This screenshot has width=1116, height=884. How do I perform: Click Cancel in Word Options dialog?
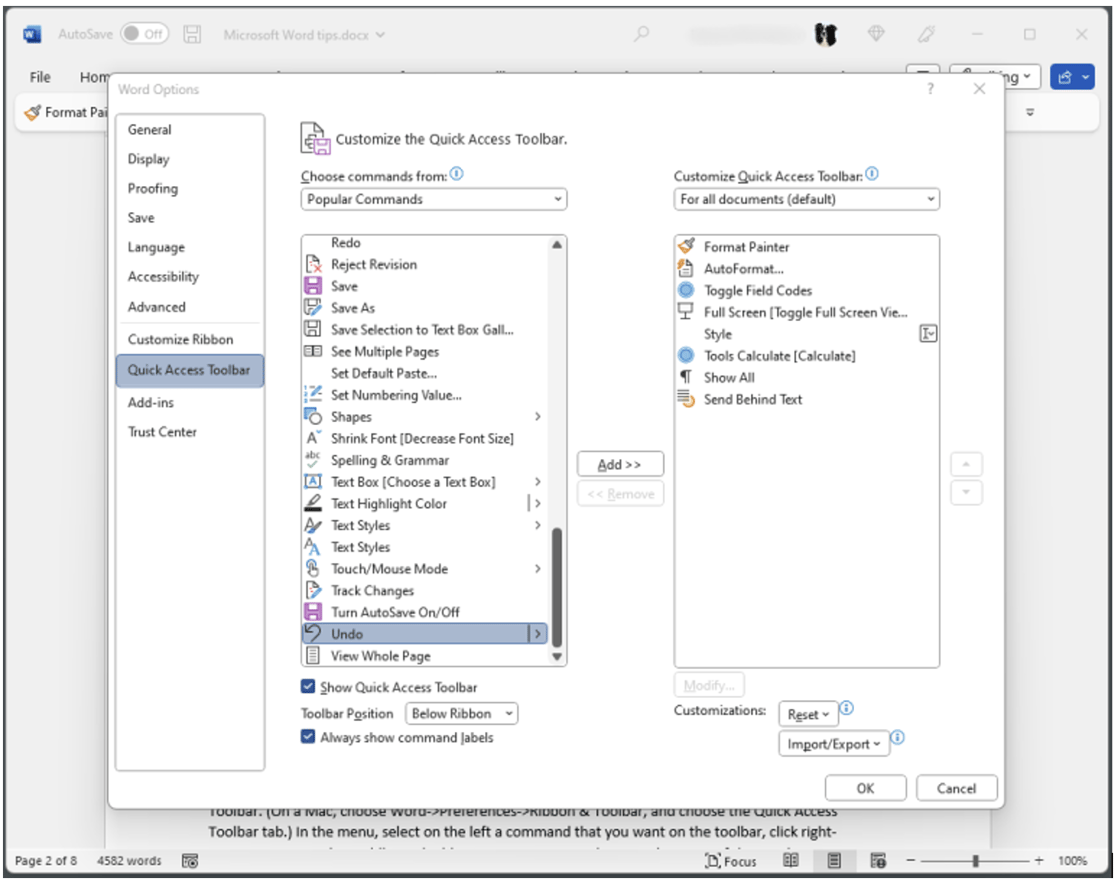(957, 788)
